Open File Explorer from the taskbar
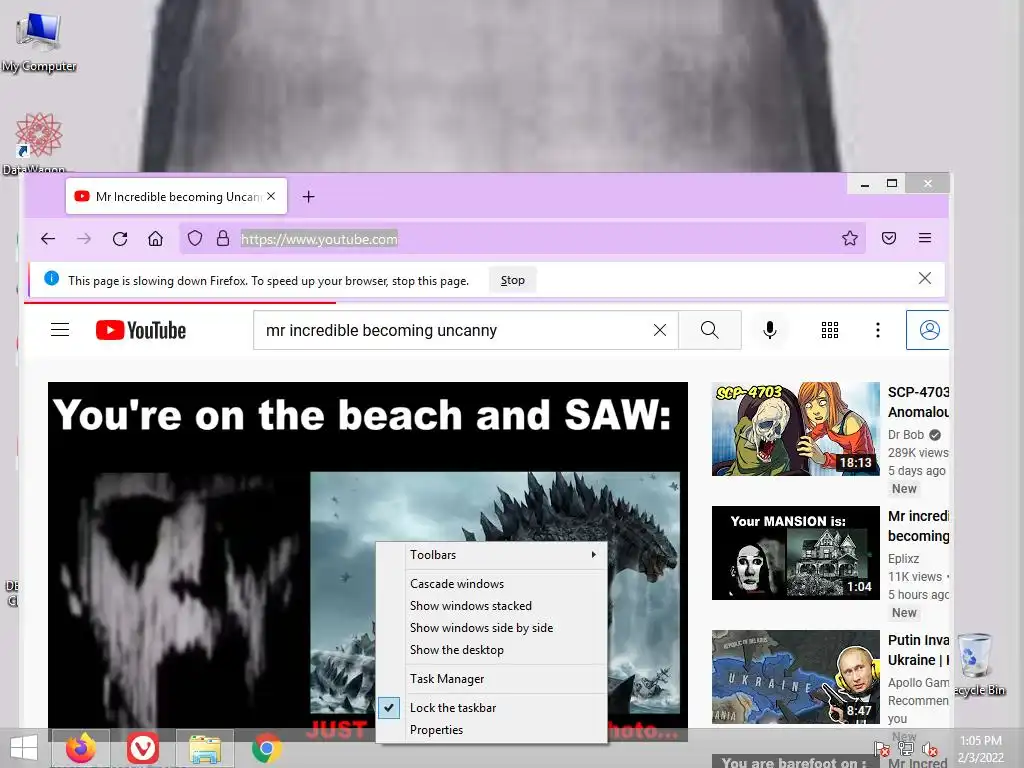Image resolution: width=1024 pixels, height=768 pixels. point(205,748)
